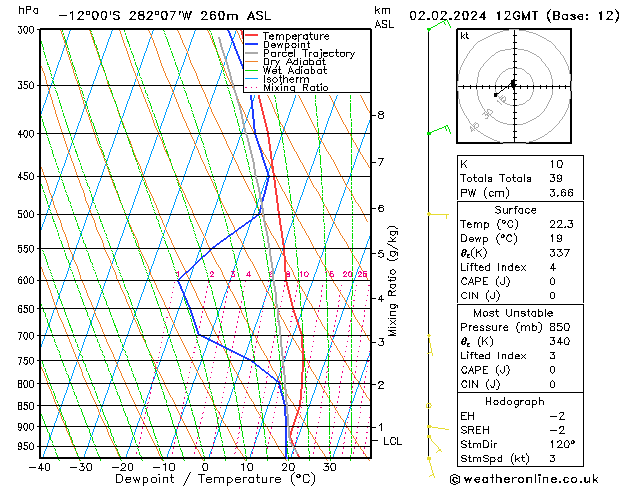Select the Dewpoint legend entry

click(x=286, y=45)
